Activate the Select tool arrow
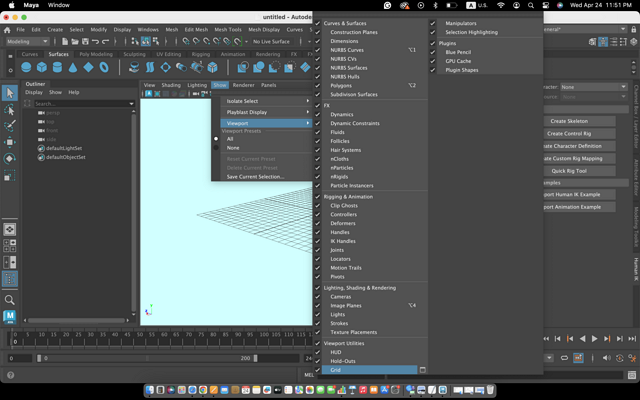The height and width of the screenshot is (400, 640). pyautogui.click(x=10, y=93)
